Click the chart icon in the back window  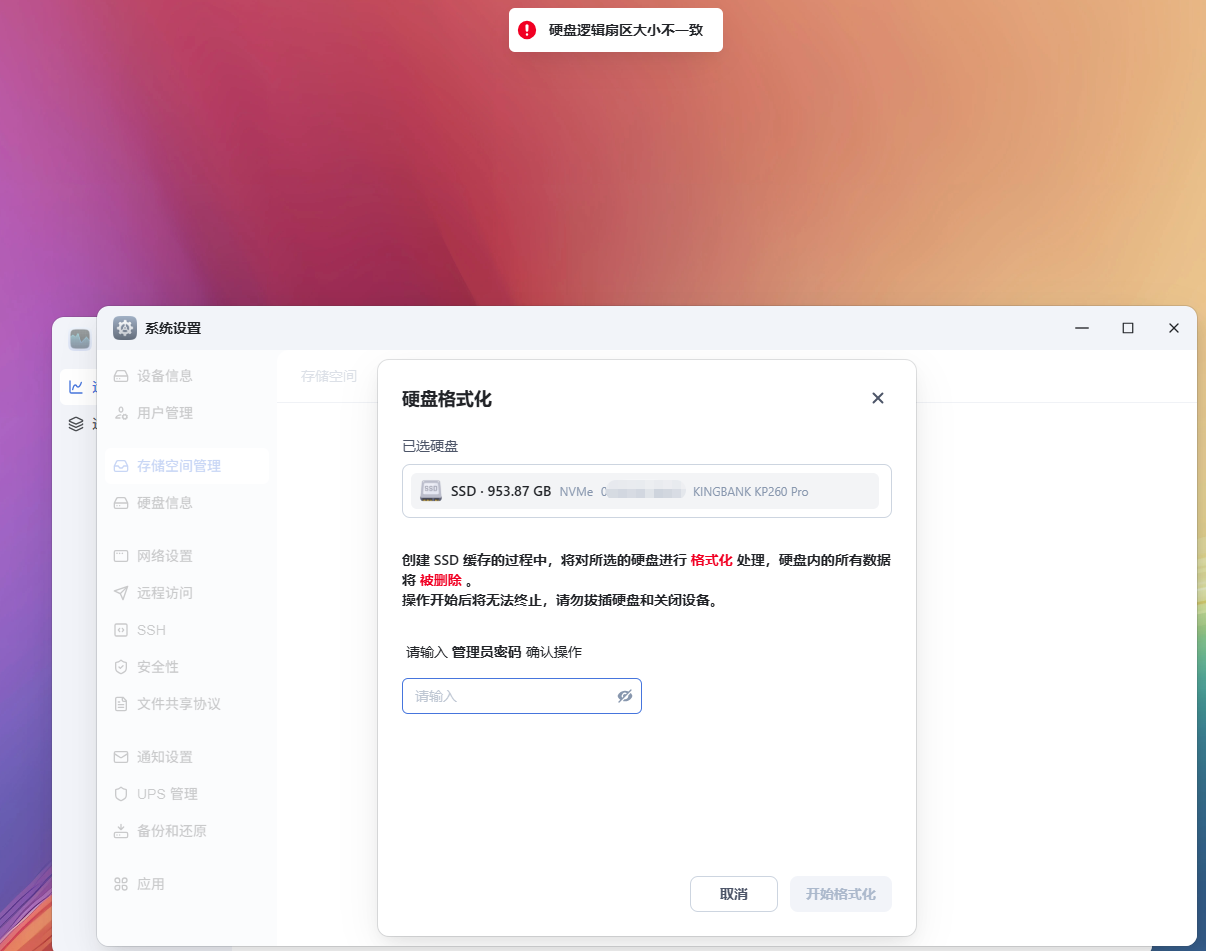pos(76,387)
